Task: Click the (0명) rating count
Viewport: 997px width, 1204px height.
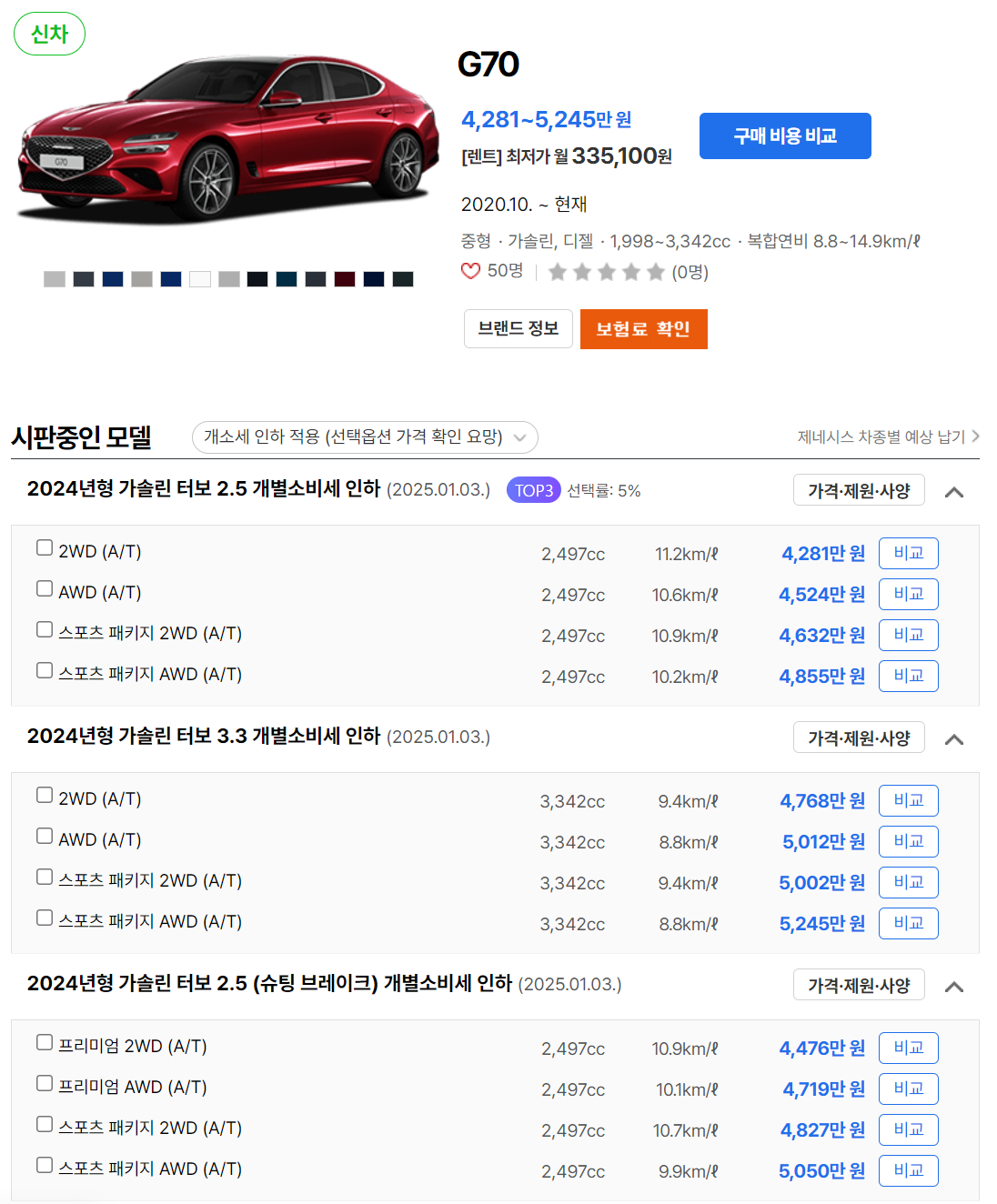Action: [690, 272]
